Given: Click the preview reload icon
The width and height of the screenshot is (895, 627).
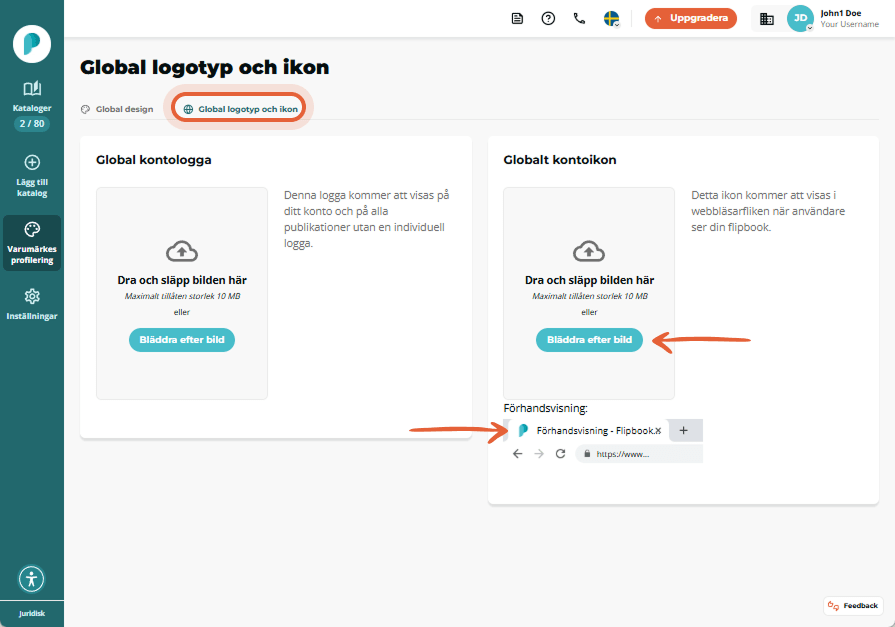Looking at the screenshot, I should [561, 454].
